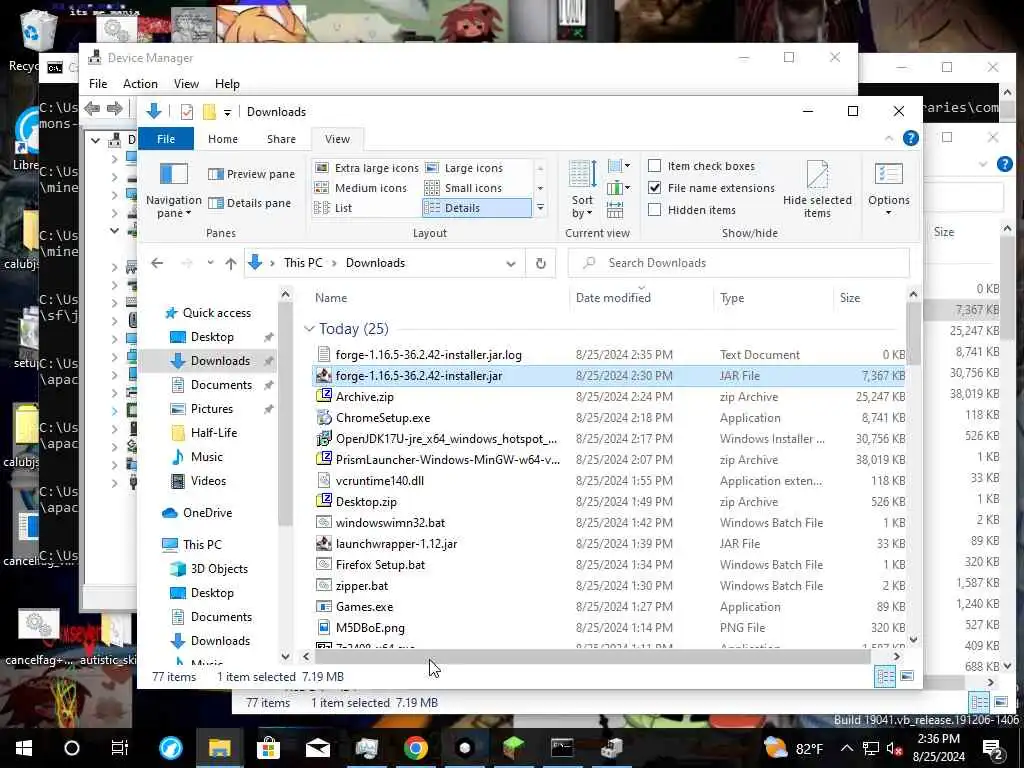Enable Item check boxes
This screenshot has width=1024, height=768.
coord(654,166)
